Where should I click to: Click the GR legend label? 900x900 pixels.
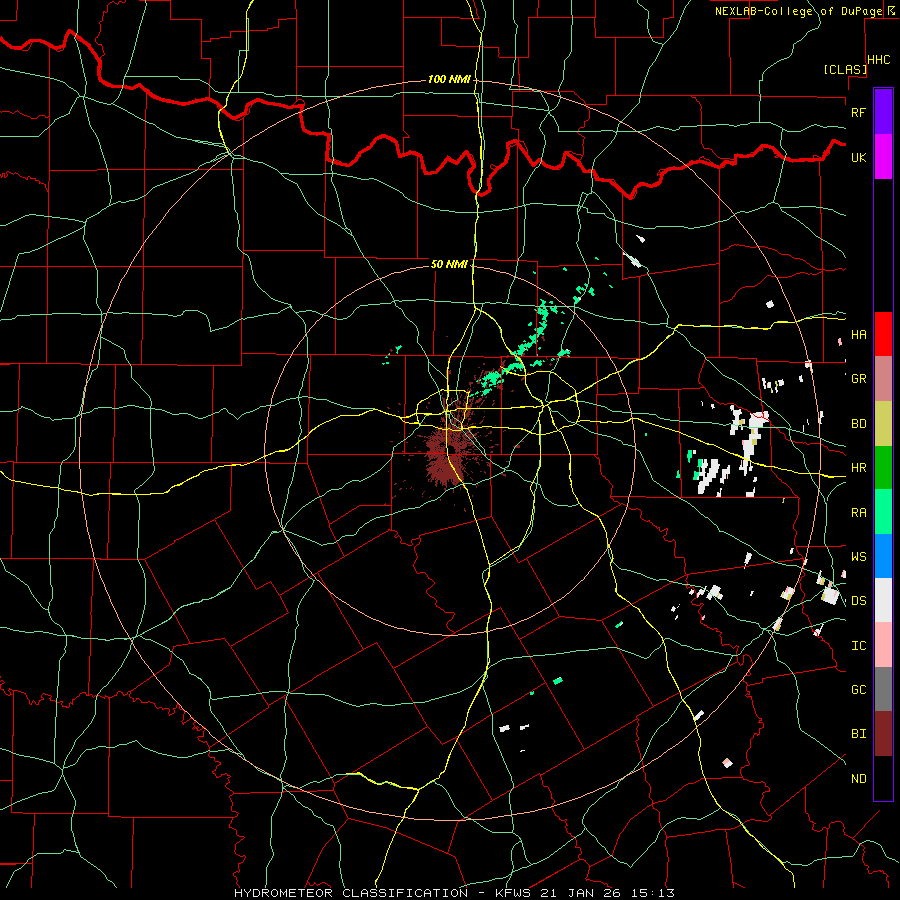pyautogui.click(x=858, y=379)
